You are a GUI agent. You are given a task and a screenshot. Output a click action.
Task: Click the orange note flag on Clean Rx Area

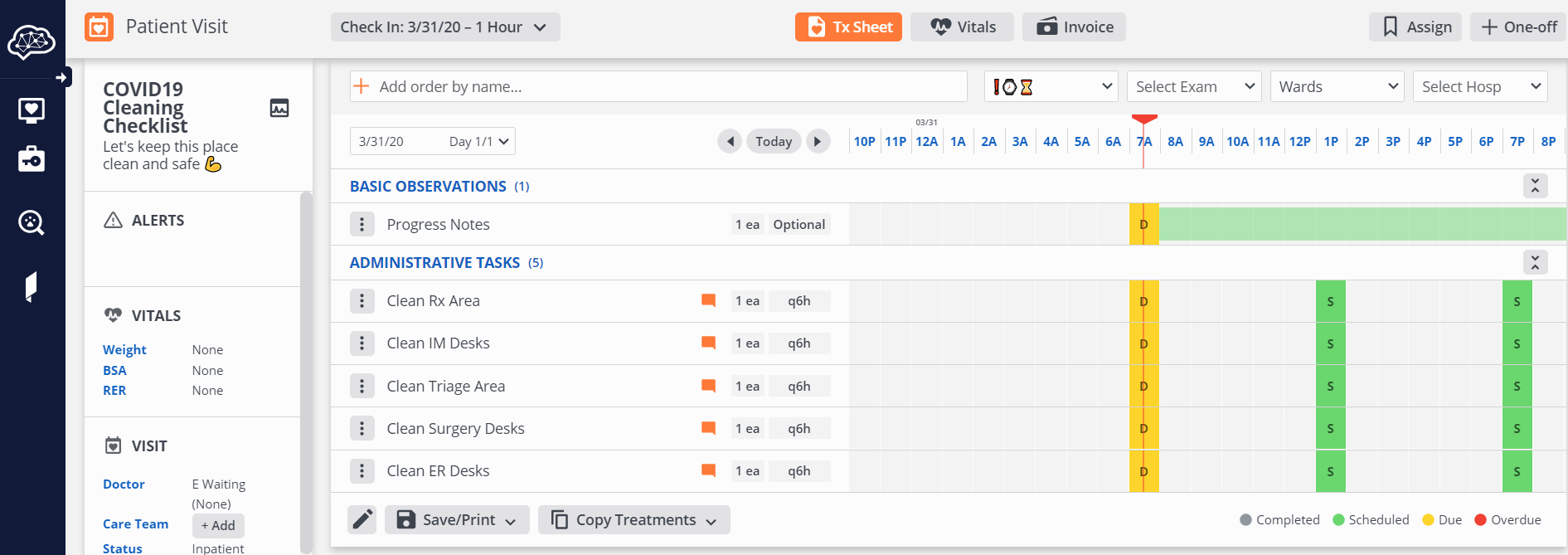708,300
